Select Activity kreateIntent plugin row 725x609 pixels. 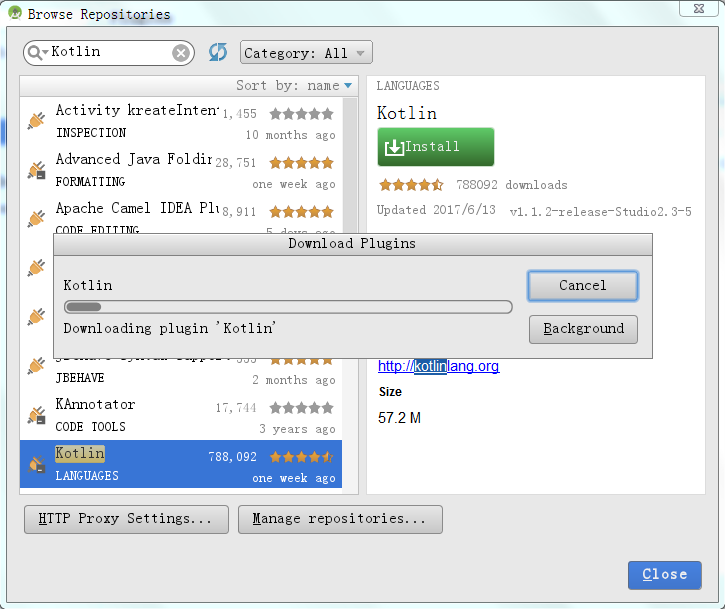[181, 122]
